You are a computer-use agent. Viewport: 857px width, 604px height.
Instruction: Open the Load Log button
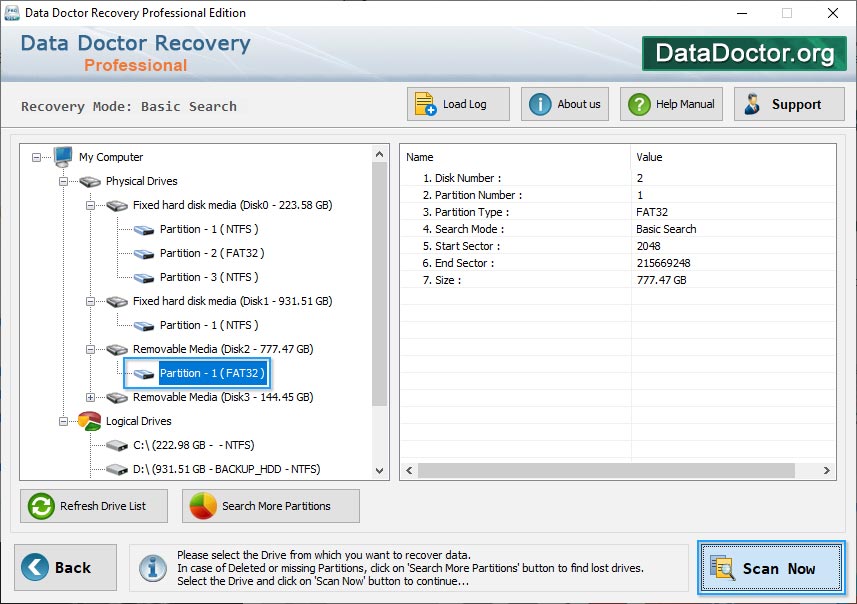(x=458, y=104)
